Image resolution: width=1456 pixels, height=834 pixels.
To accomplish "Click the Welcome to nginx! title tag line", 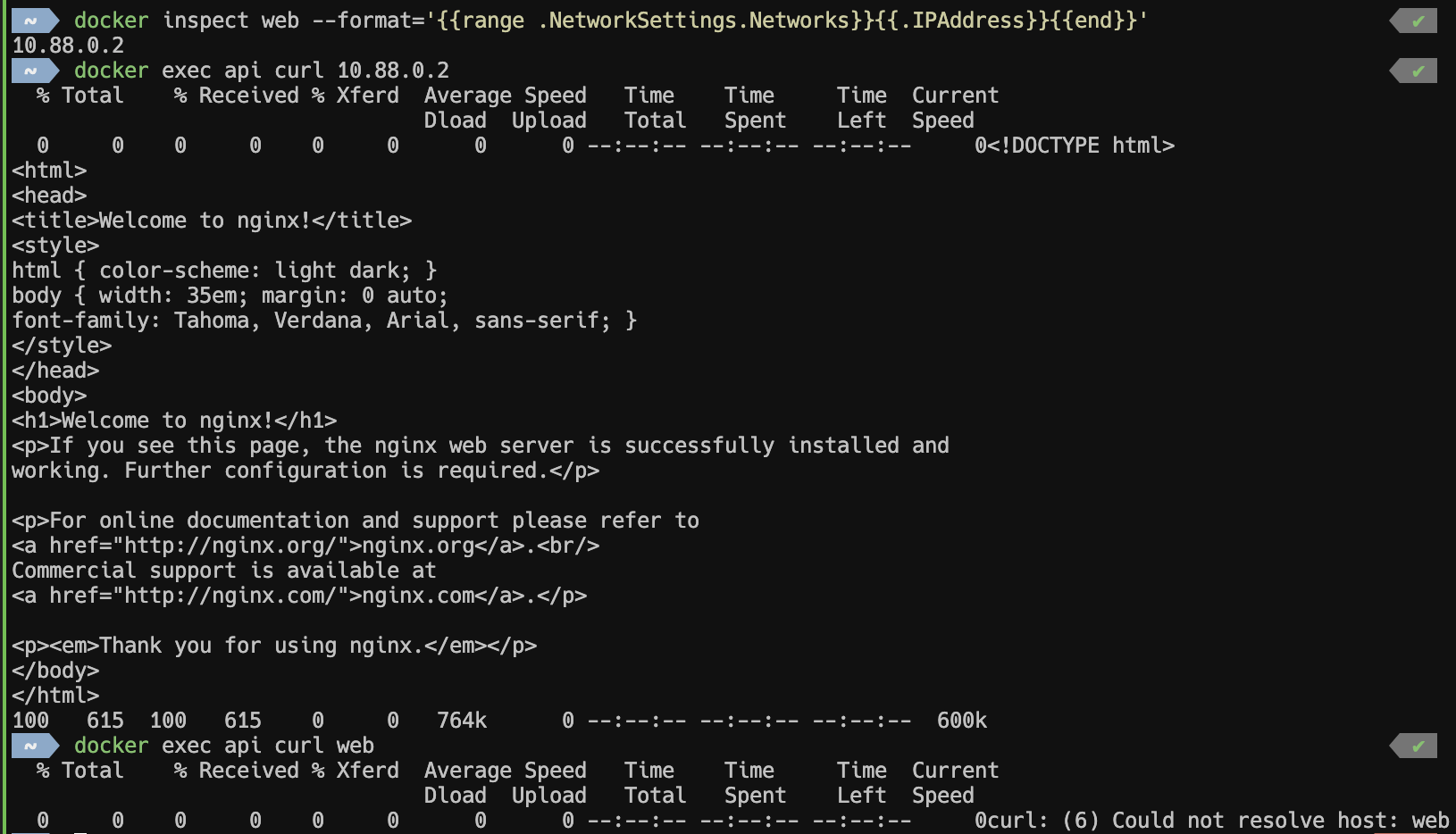I will pos(212,220).
